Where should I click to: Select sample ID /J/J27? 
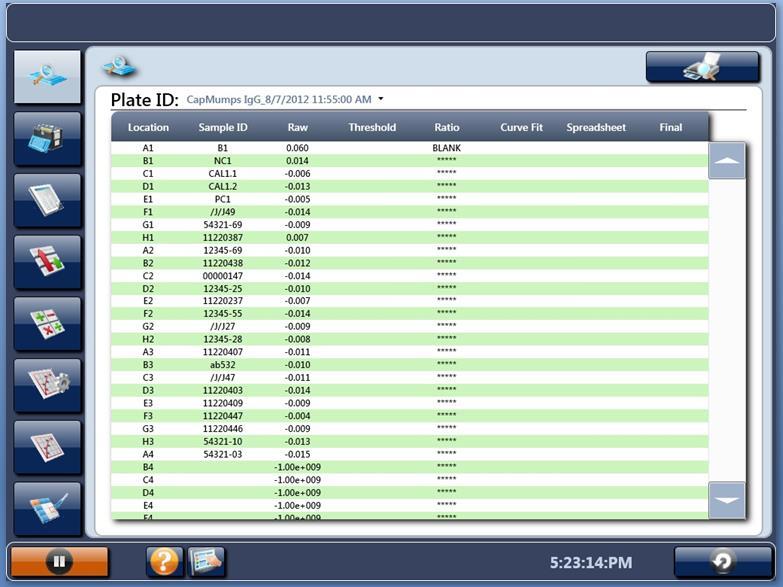pyautogui.click(x=223, y=326)
